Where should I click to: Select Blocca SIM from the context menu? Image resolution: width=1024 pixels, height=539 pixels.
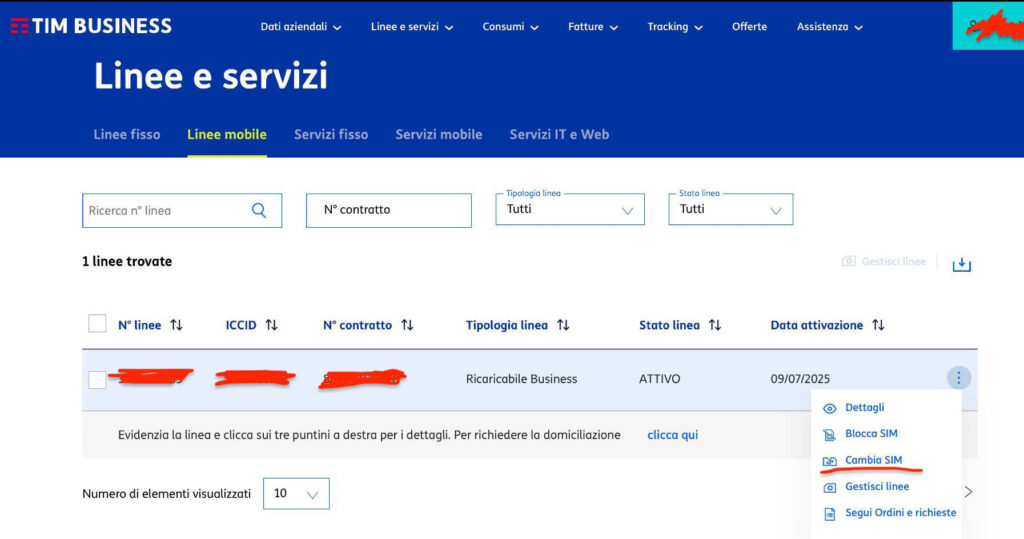coord(871,434)
